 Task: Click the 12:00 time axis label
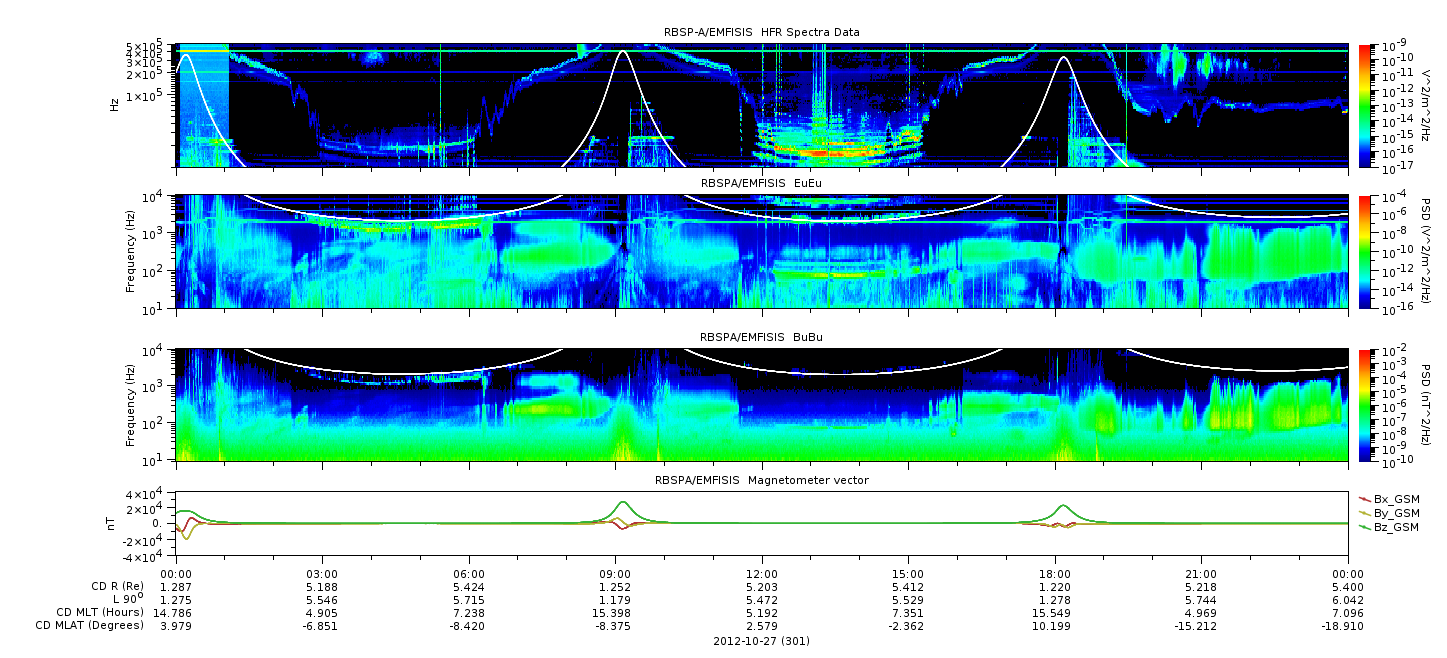coord(762,573)
